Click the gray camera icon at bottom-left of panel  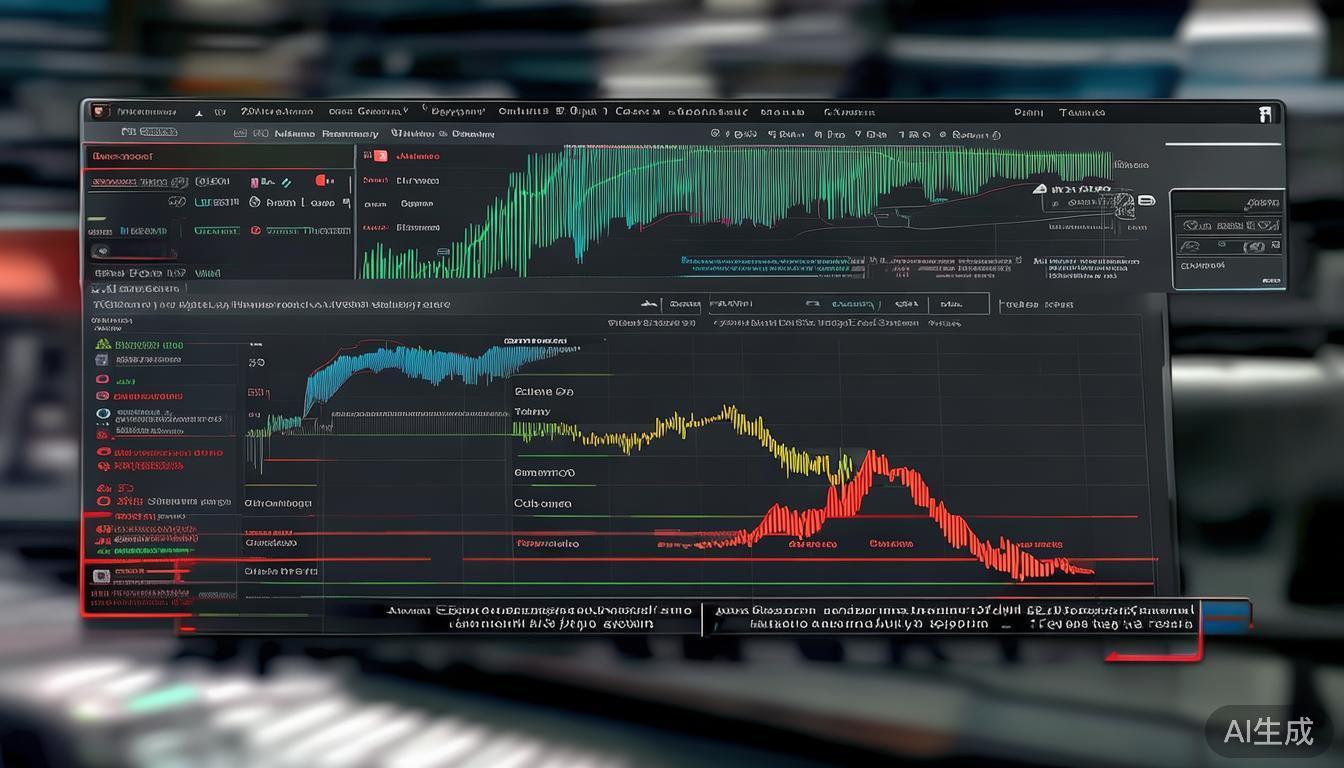(x=100, y=576)
